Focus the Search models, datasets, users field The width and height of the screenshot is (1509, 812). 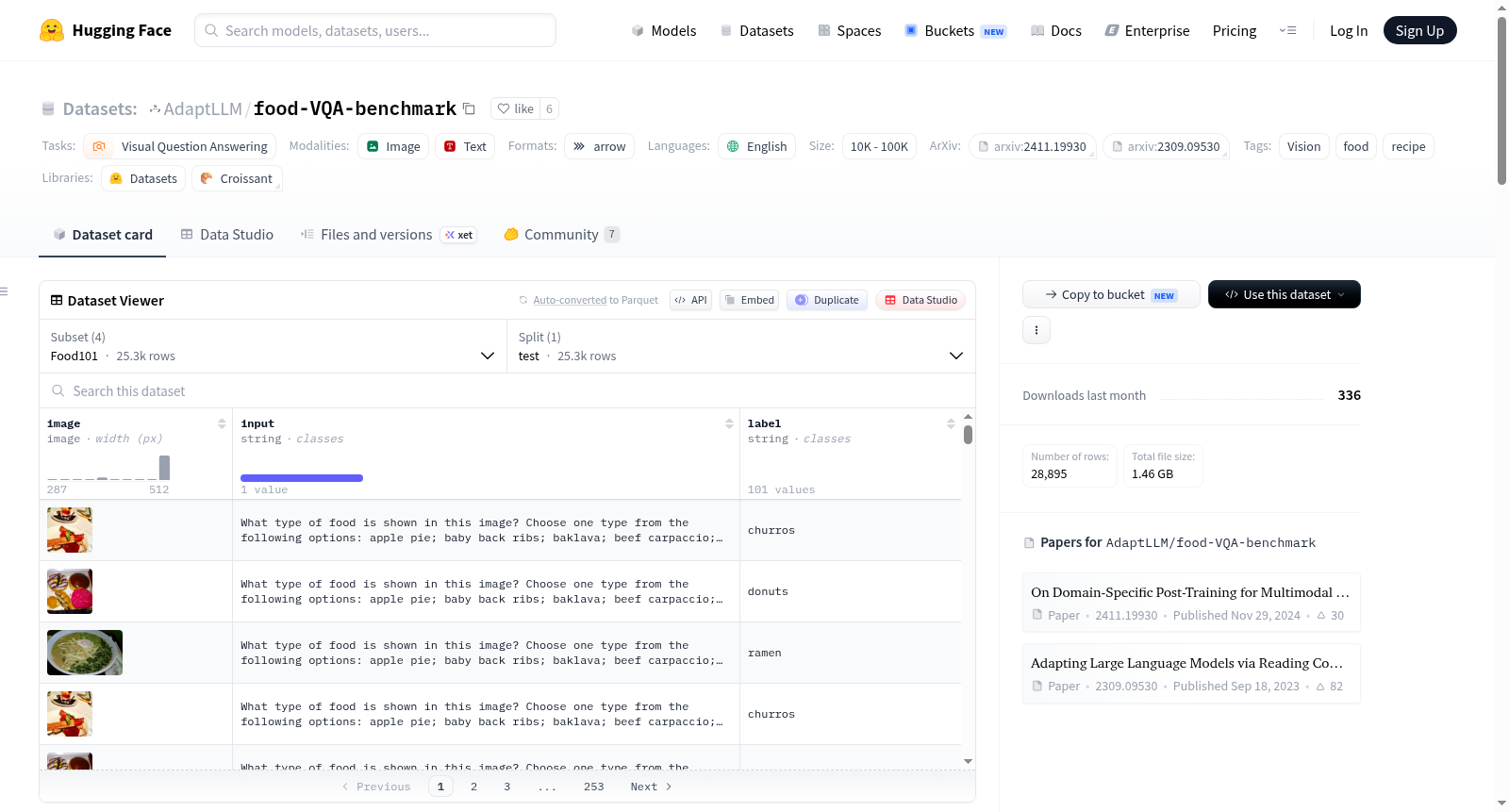[375, 30]
